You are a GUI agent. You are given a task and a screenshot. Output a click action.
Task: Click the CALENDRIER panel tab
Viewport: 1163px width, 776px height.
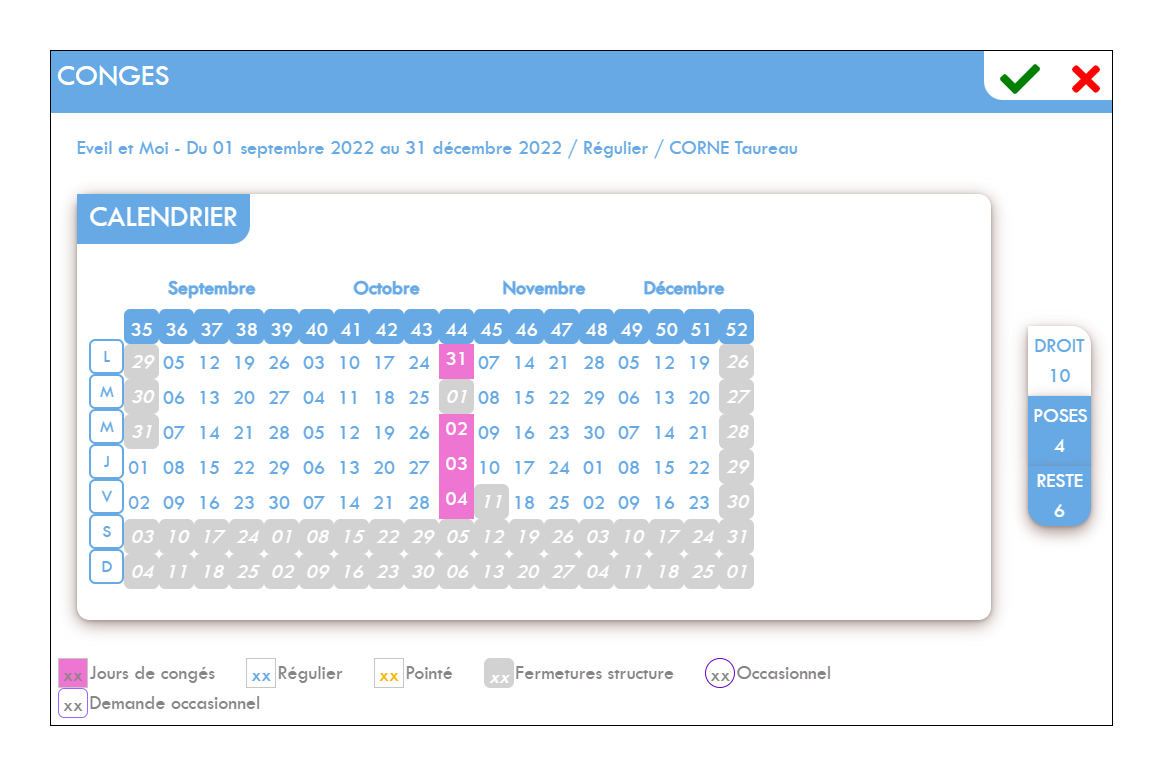tap(163, 218)
